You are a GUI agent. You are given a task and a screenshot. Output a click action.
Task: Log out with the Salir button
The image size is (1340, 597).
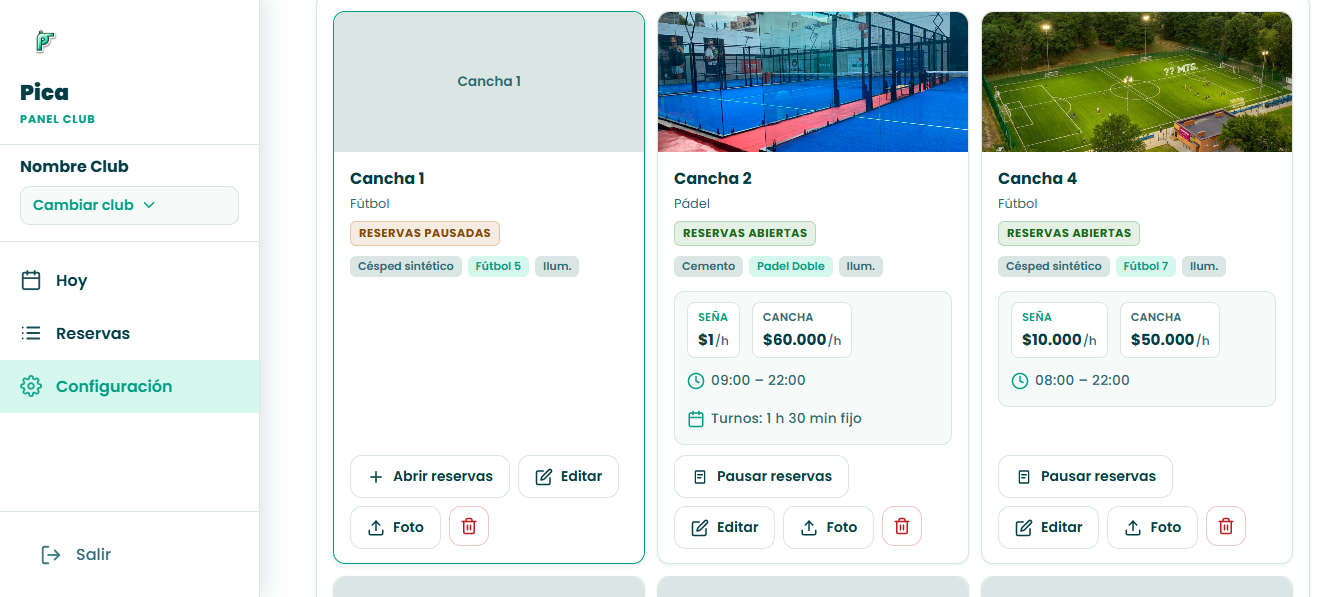coord(75,554)
